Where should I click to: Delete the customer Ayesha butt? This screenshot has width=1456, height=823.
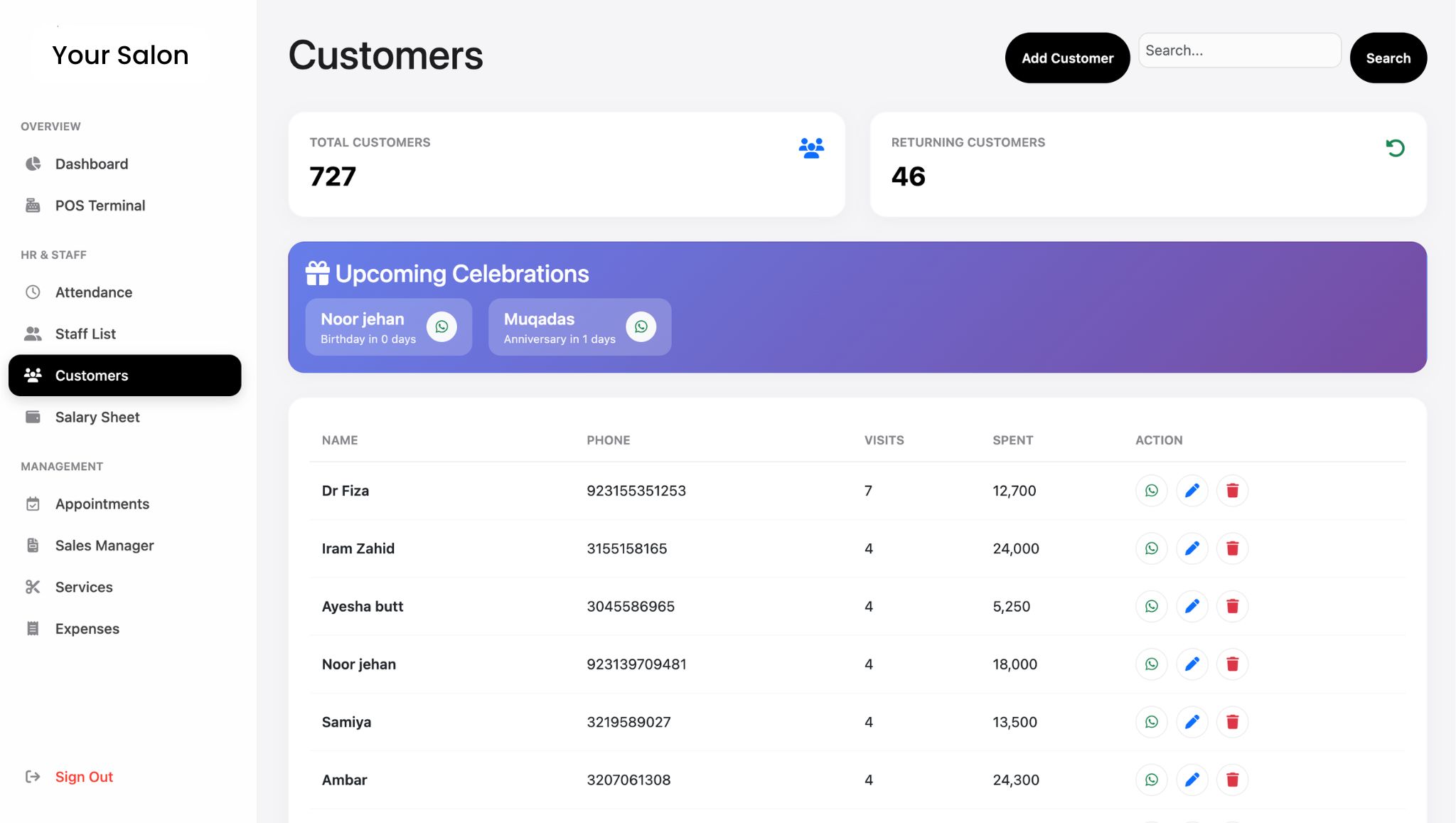(1233, 606)
